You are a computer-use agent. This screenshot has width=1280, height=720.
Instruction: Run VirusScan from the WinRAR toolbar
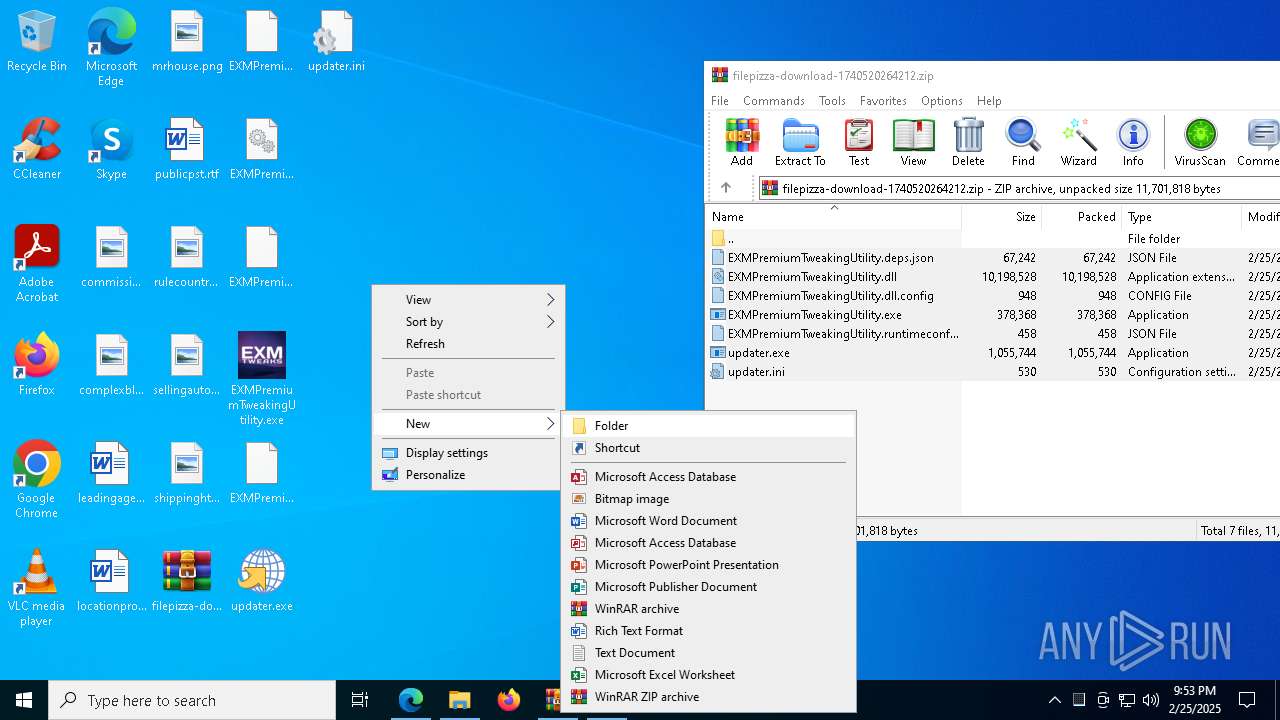(1200, 142)
